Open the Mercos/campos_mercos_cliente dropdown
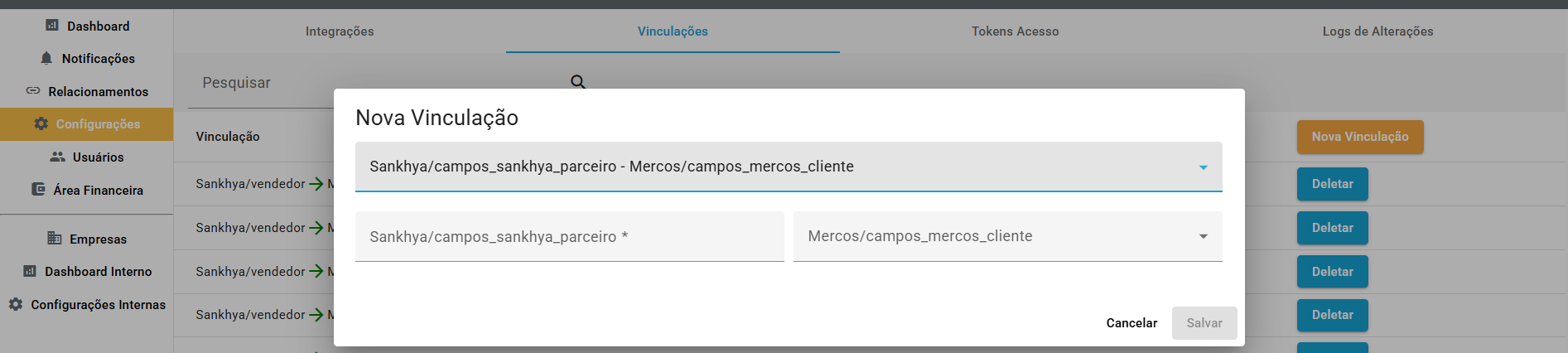1568x353 pixels. click(x=994, y=236)
